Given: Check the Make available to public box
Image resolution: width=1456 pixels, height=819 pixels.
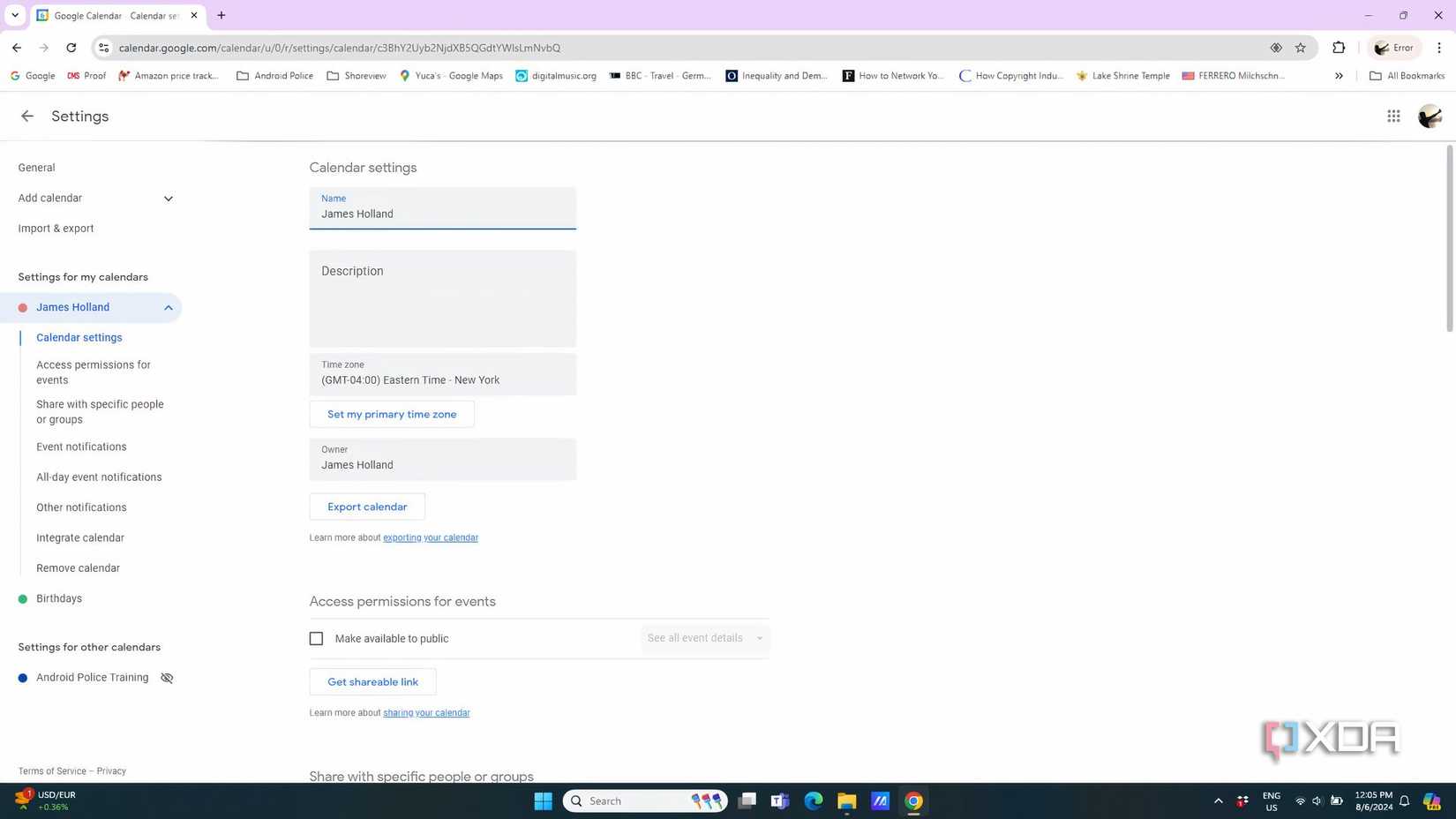Looking at the screenshot, I should pyautogui.click(x=316, y=638).
